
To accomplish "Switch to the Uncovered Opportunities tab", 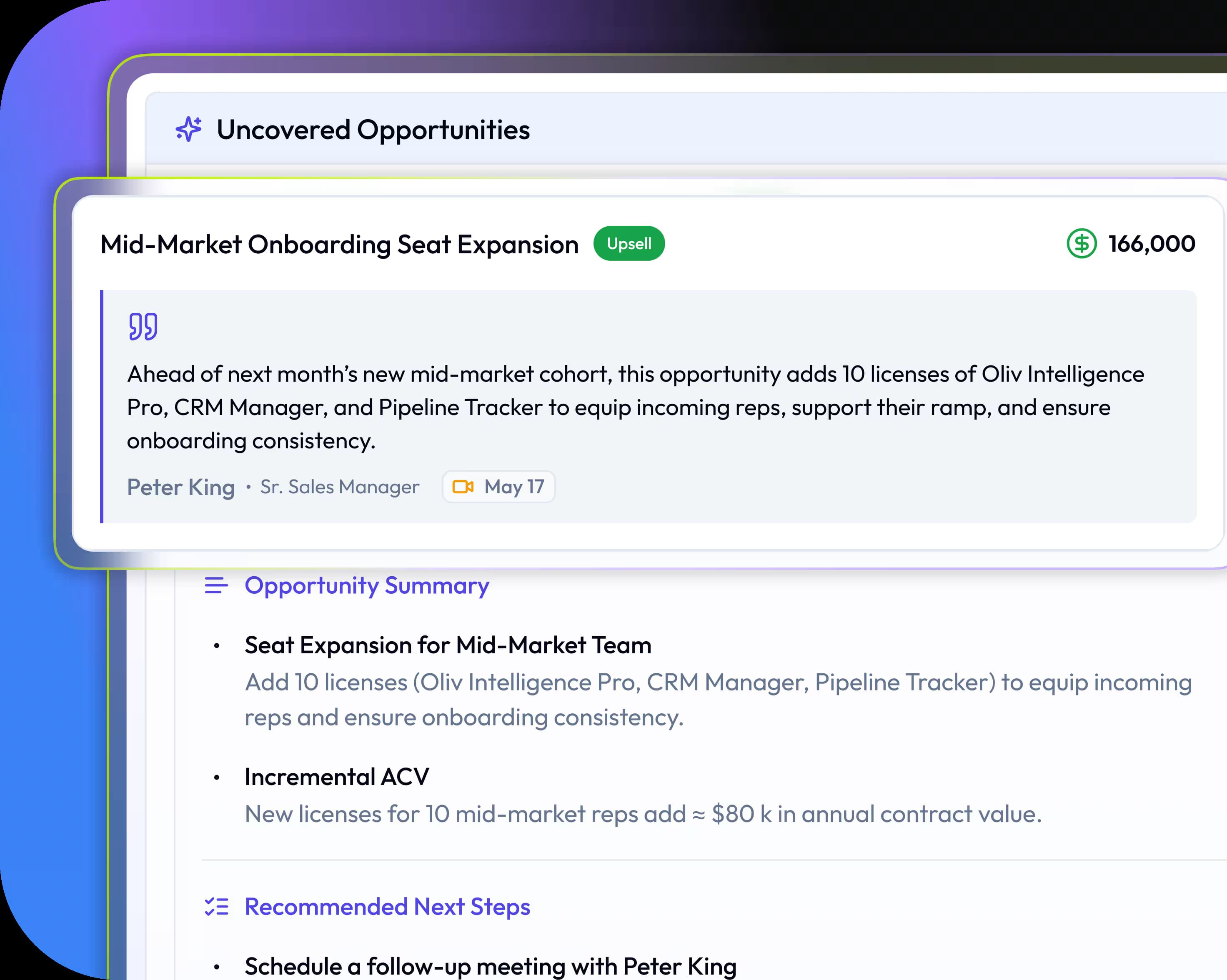I will tap(373, 130).
